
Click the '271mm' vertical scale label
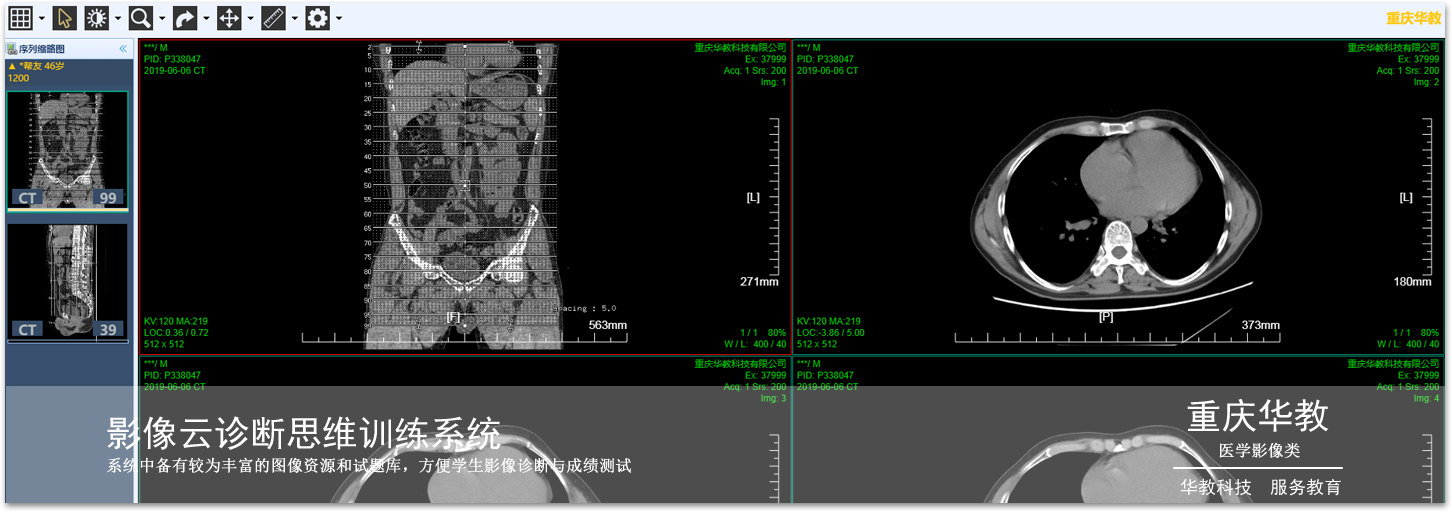coord(759,281)
